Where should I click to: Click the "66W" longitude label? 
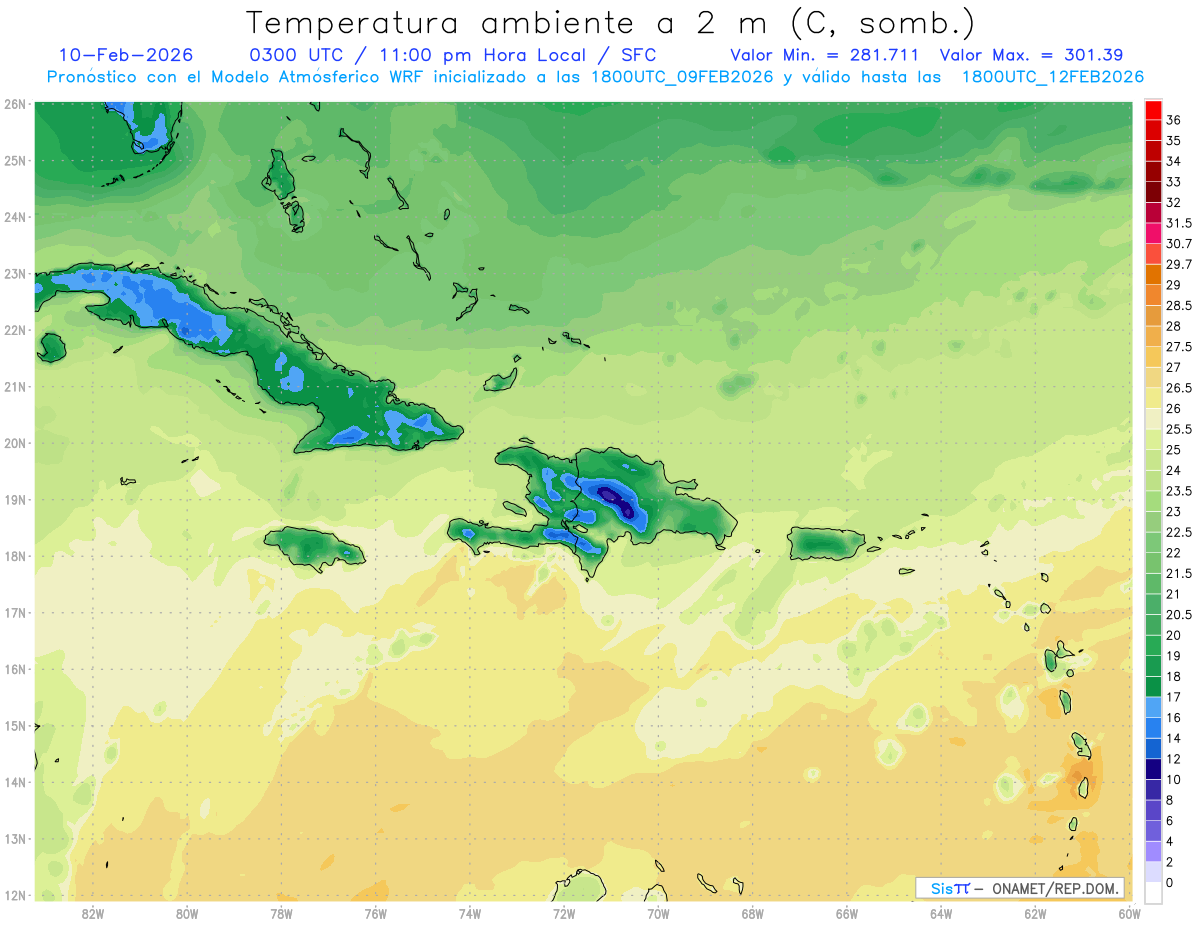847,914
